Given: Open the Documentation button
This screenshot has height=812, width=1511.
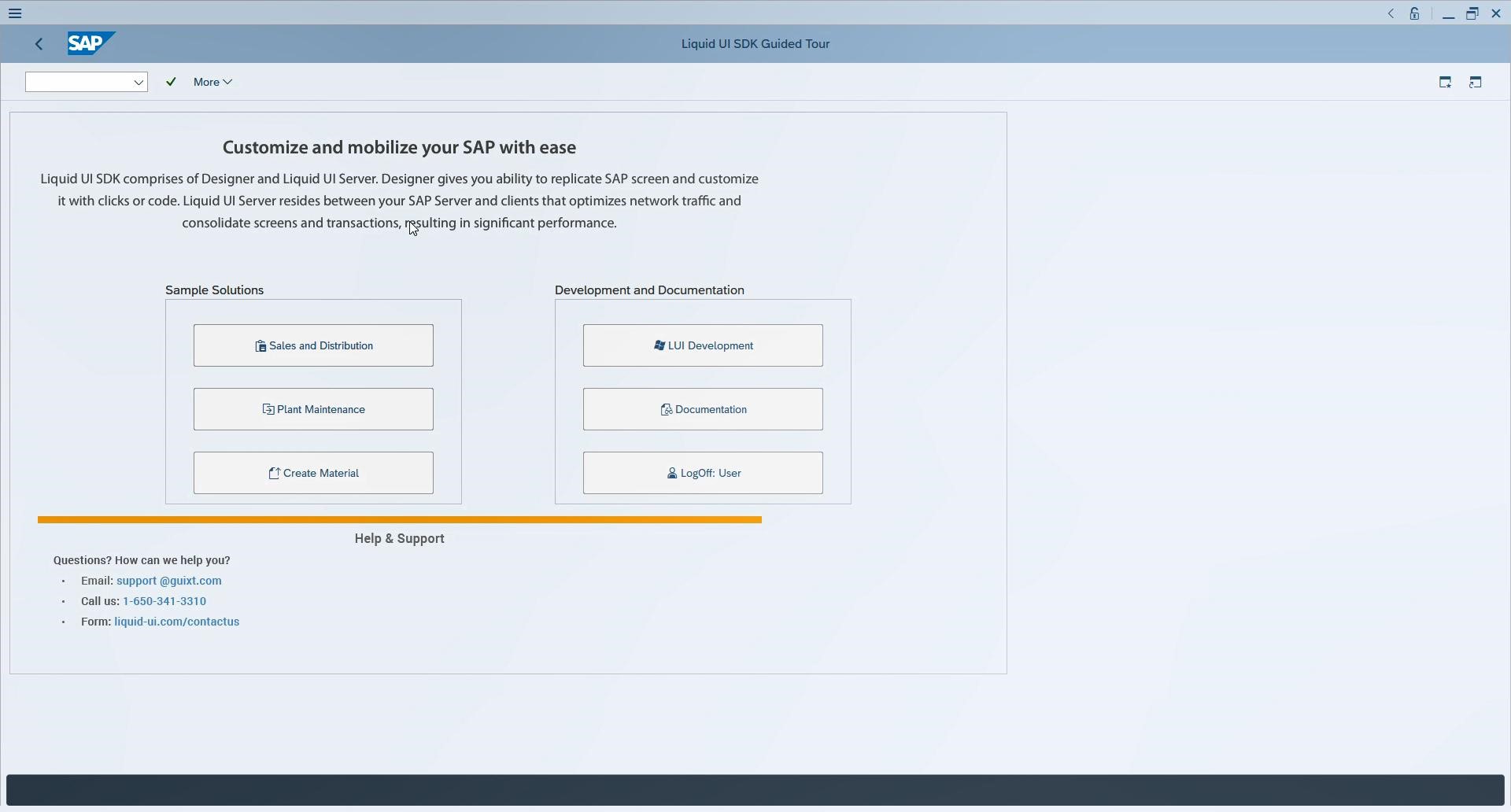Looking at the screenshot, I should click(x=703, y=409).
